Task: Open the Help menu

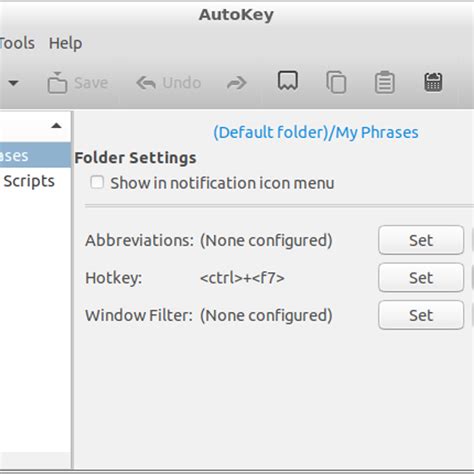Action: coord(65,43)
